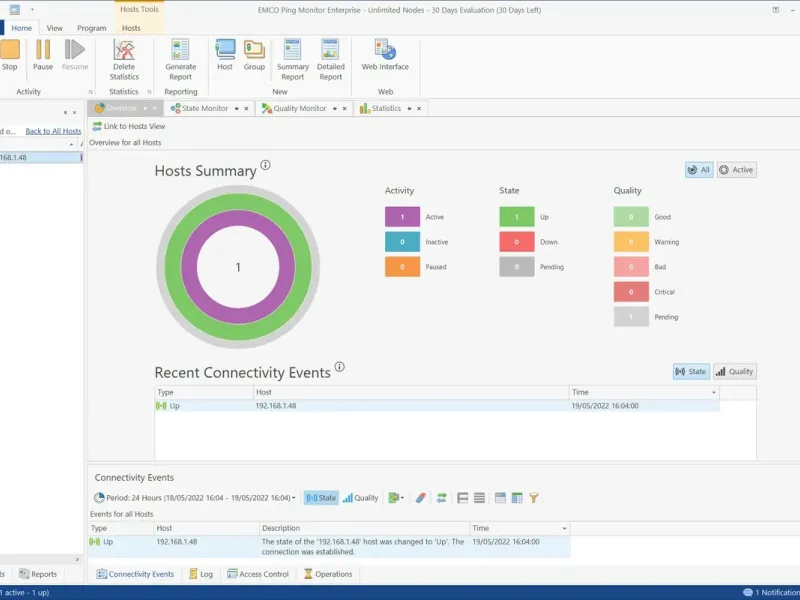This screenshot has height=600, width=800.
Task: Click the first window-style view icon beside the green table icon
Action: (501, 498)
